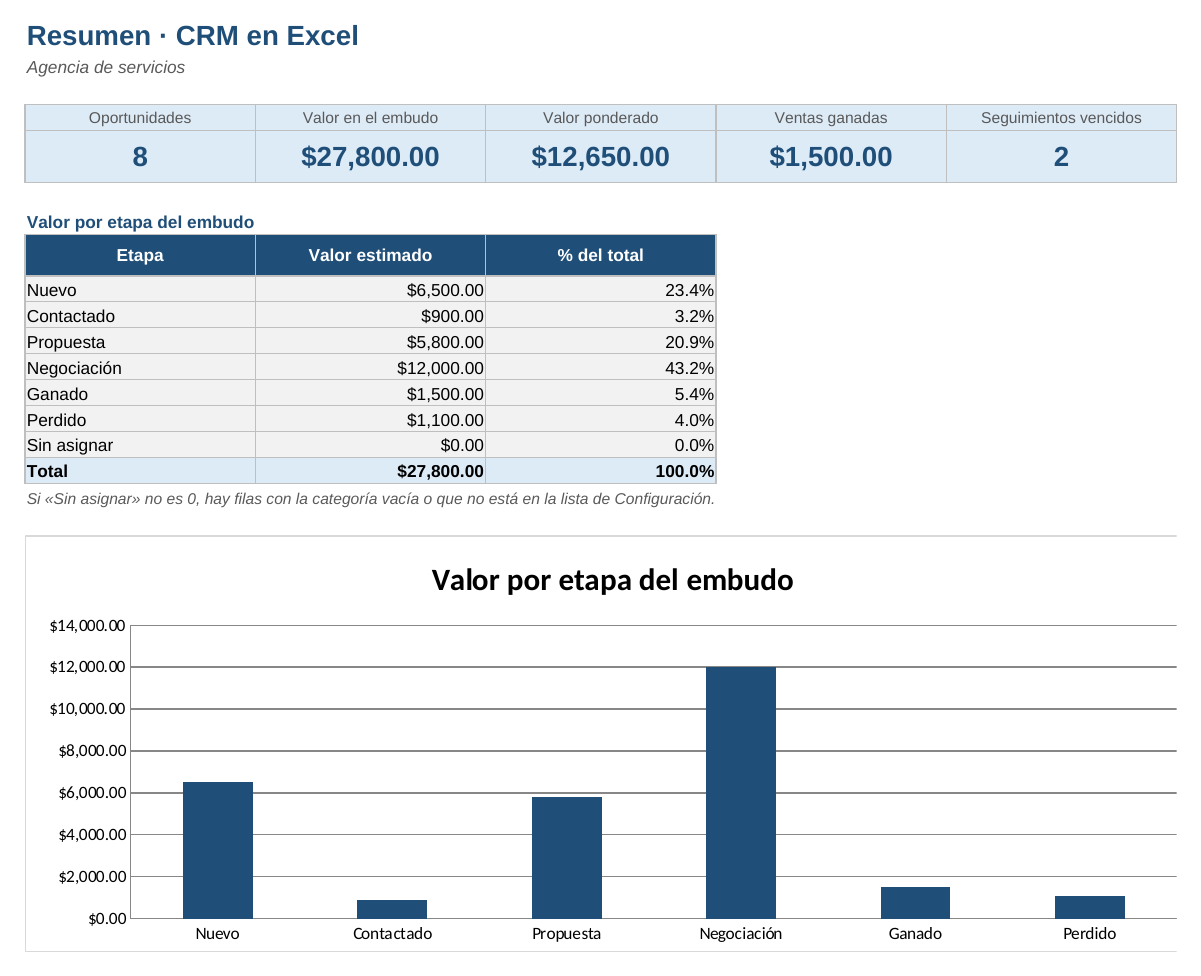Click the Propuesta bar in the chart
This screenshot has height=976, width=1201.
point(567,857)
